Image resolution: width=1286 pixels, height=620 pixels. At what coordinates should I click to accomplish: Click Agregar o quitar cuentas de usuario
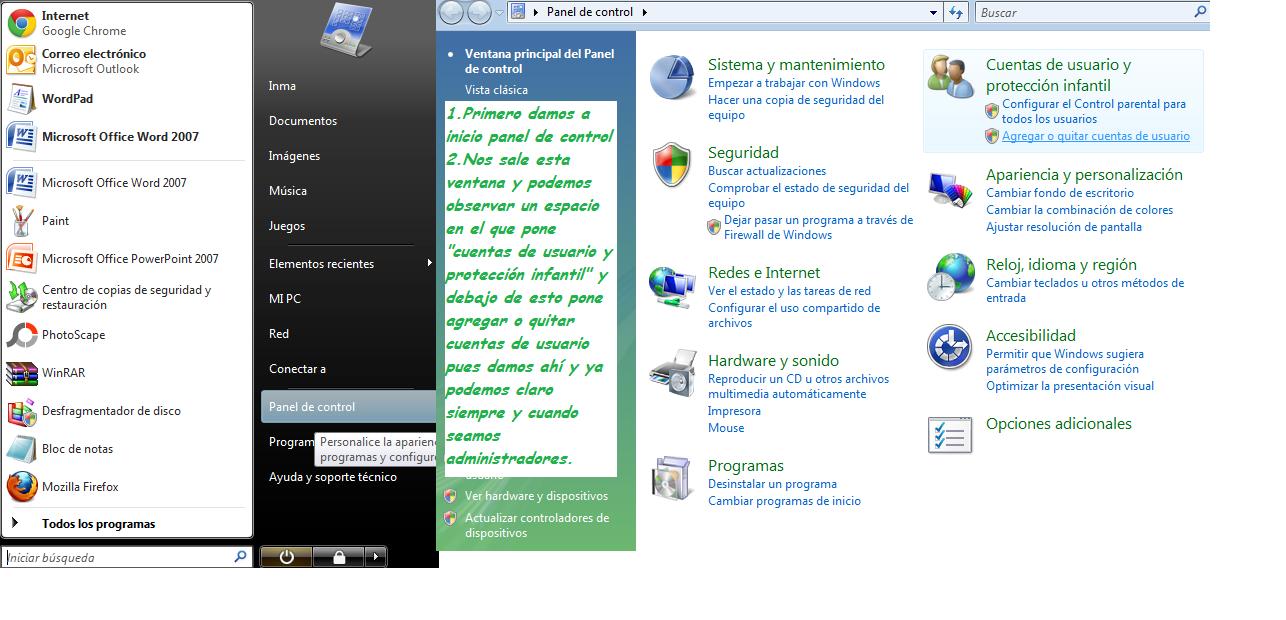click(1096, 136)
